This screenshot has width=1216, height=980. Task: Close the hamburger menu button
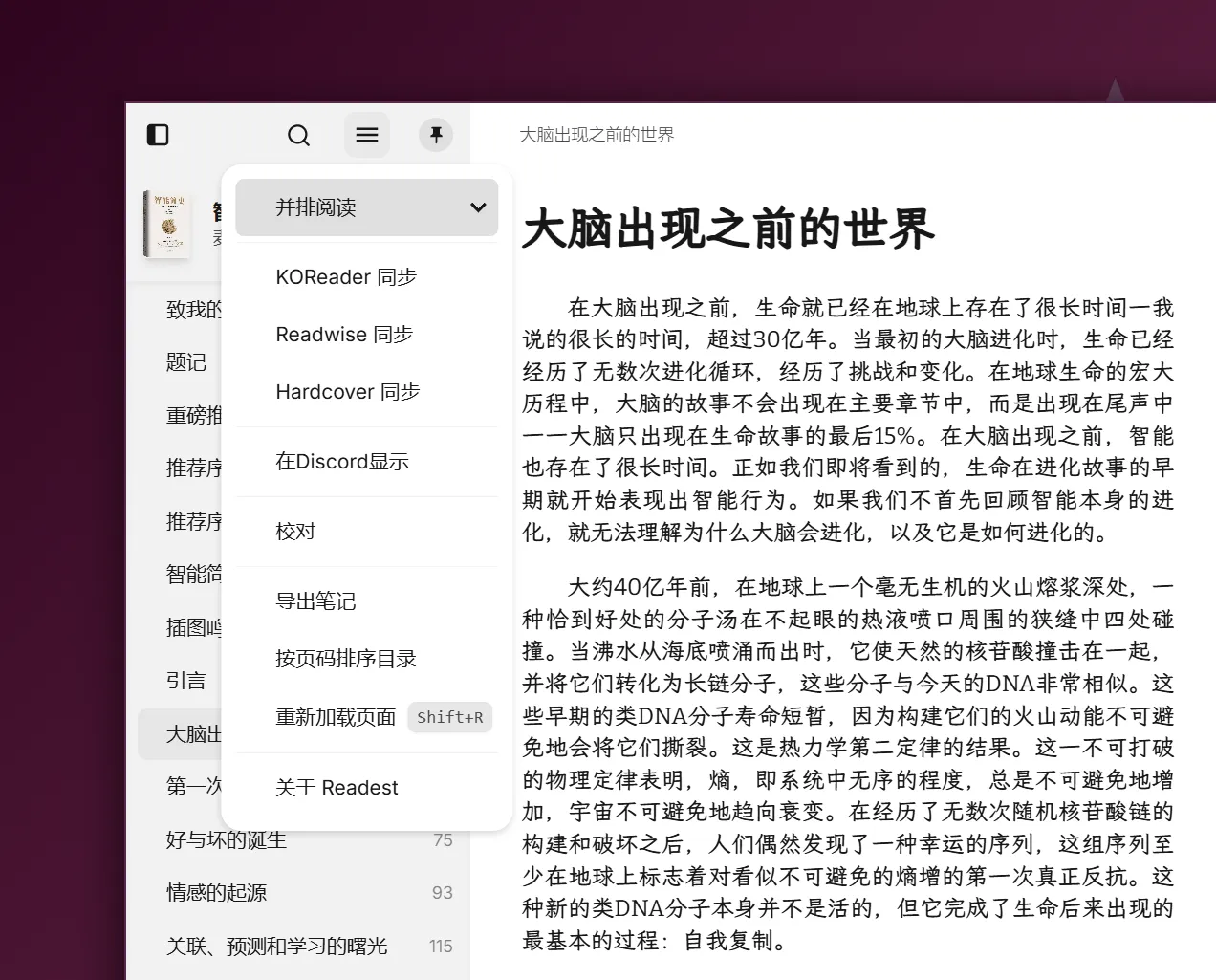click(x=367, y=135)
